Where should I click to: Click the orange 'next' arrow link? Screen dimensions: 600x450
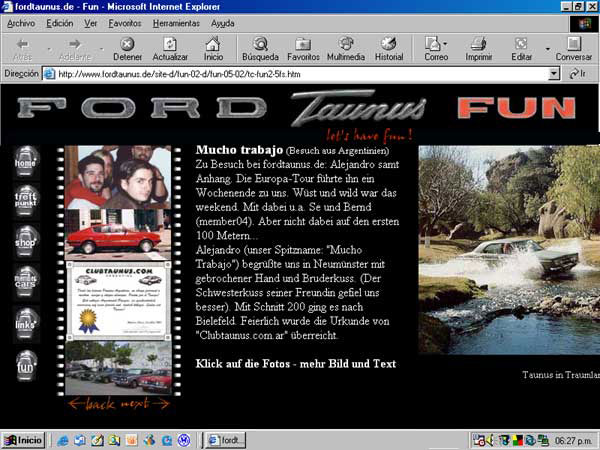pyautogui.click(x=145, y=404)
